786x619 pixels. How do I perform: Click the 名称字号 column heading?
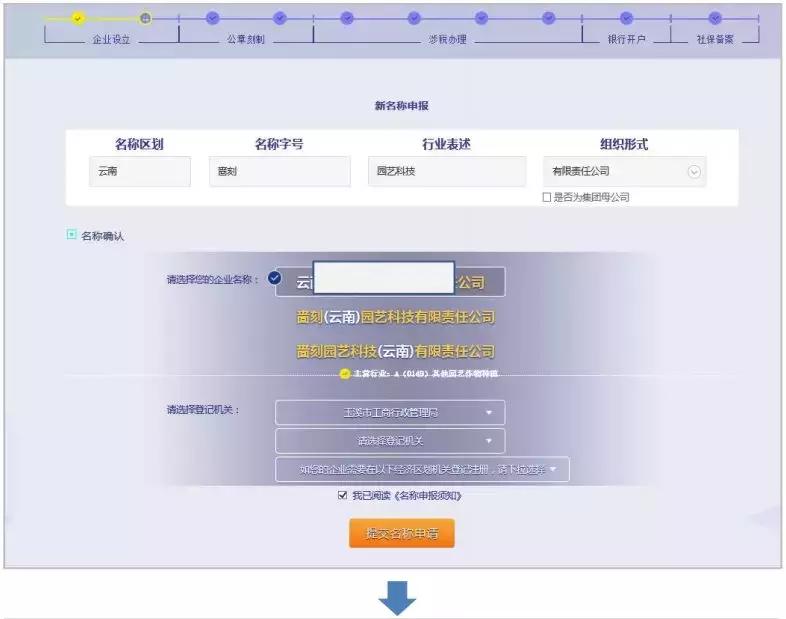[x=279, y=144]
